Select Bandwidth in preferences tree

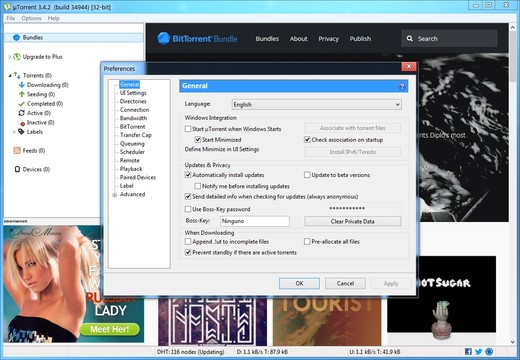(x=133, y=118)
